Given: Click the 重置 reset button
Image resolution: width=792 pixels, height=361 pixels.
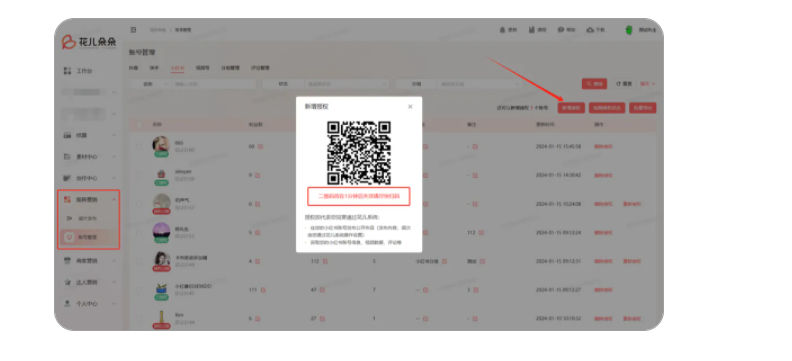Looking at the screenshot, I should click(624, 84).
